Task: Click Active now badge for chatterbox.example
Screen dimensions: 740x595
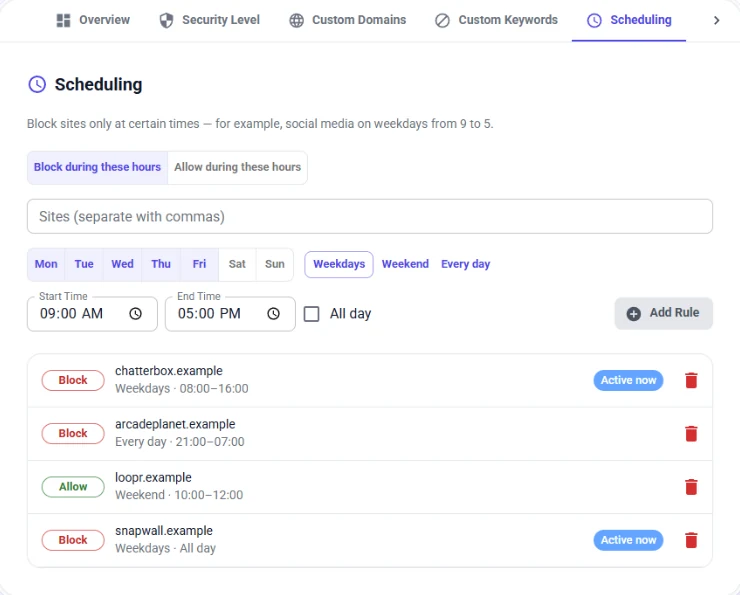Action: click(x=628, y=380)
